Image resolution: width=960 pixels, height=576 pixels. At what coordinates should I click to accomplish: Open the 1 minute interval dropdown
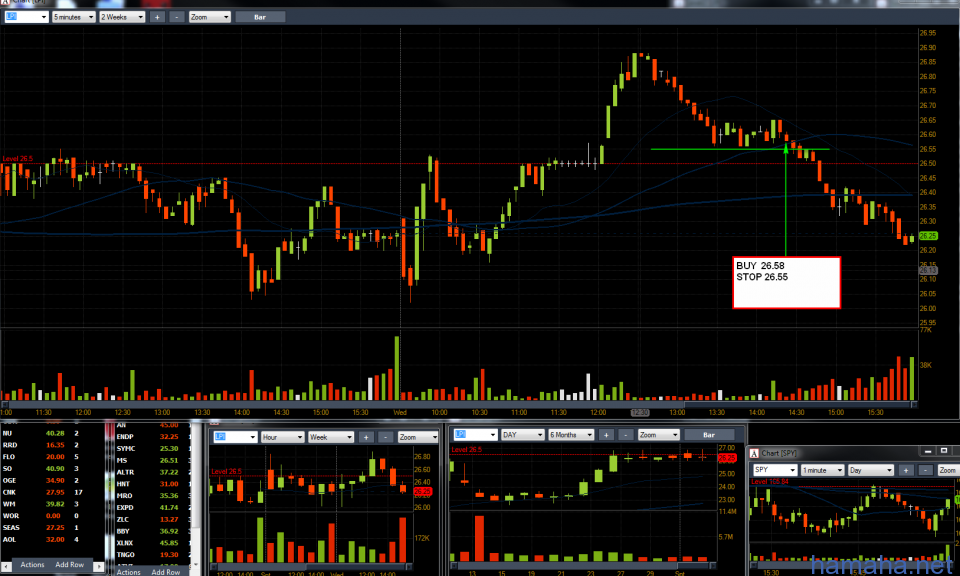point(822,470)
